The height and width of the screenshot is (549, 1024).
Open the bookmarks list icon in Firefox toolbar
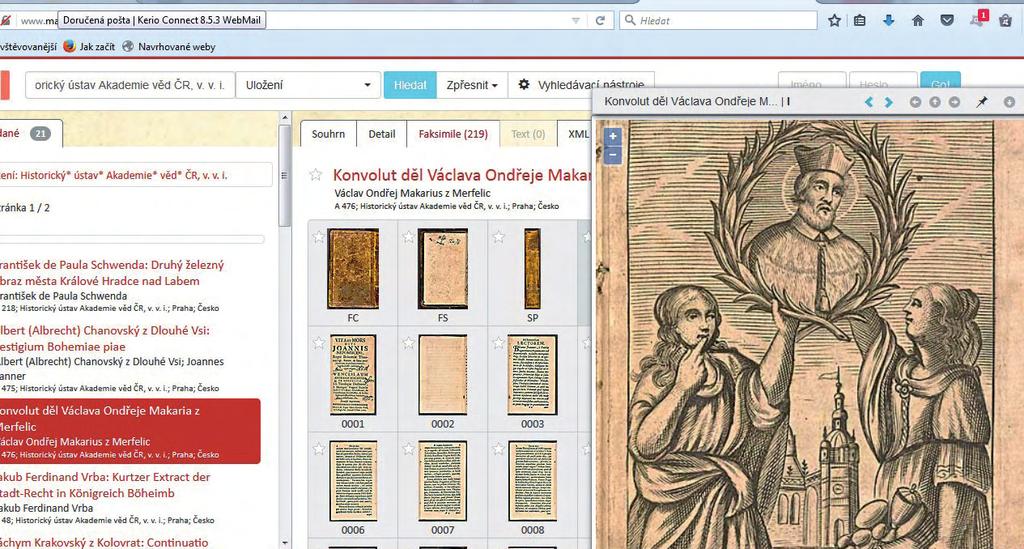(860, 20)
